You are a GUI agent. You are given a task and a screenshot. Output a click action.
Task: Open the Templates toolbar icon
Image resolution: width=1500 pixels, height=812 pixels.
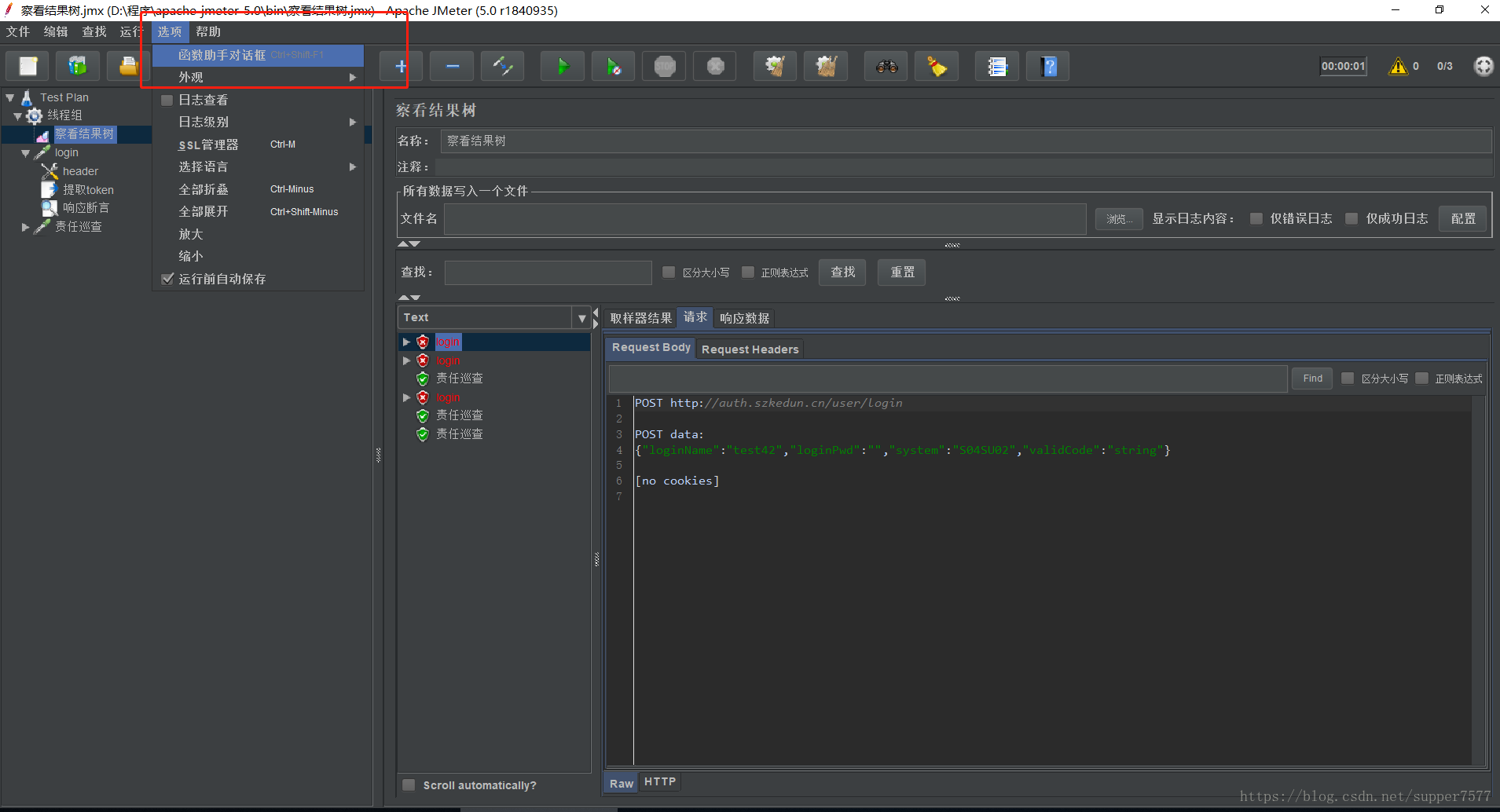pos(77,66)
